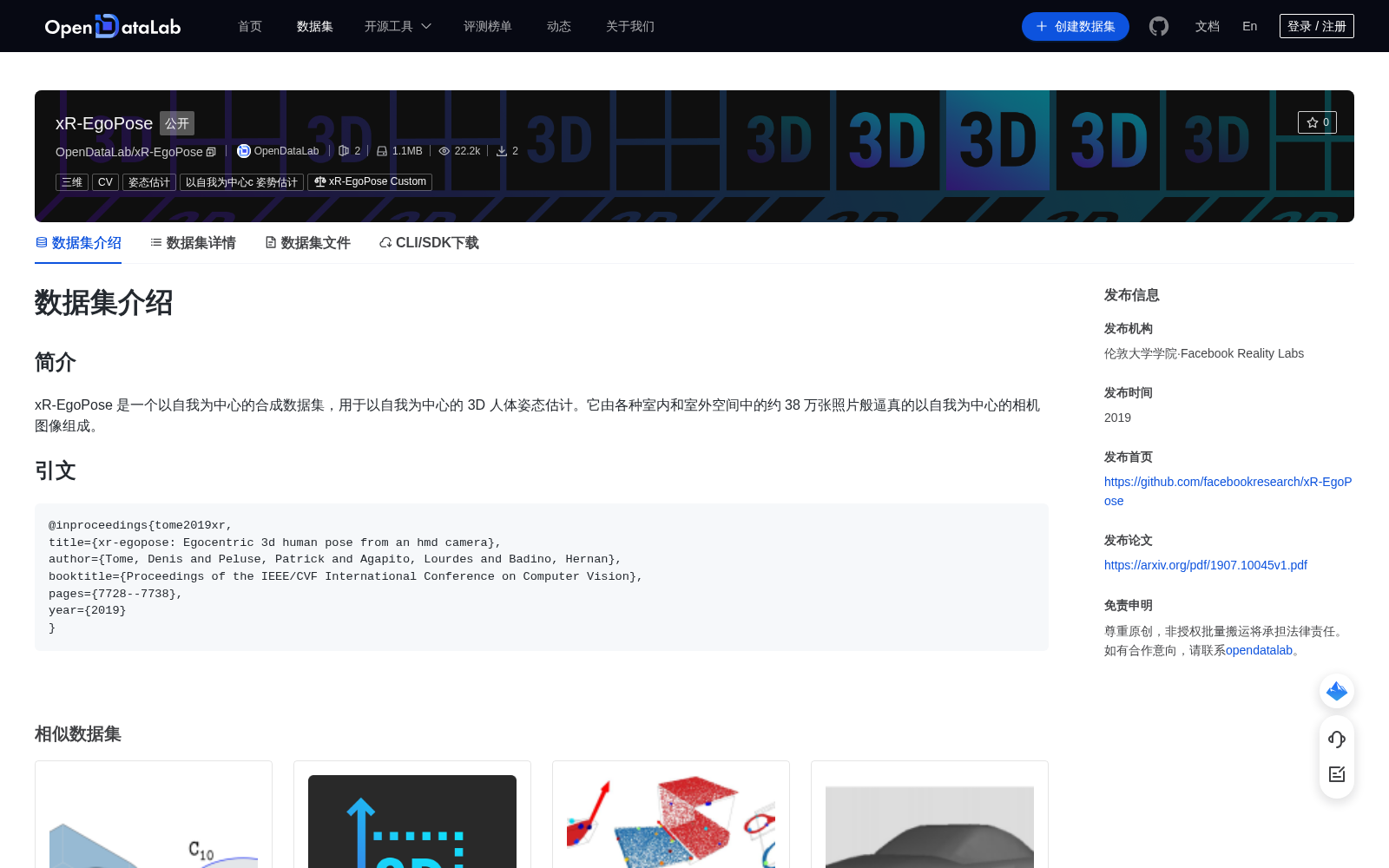The width and height of the screenshot is (1389, 868).
Task: Click the citation code block
Action: (x=542, y=577)
